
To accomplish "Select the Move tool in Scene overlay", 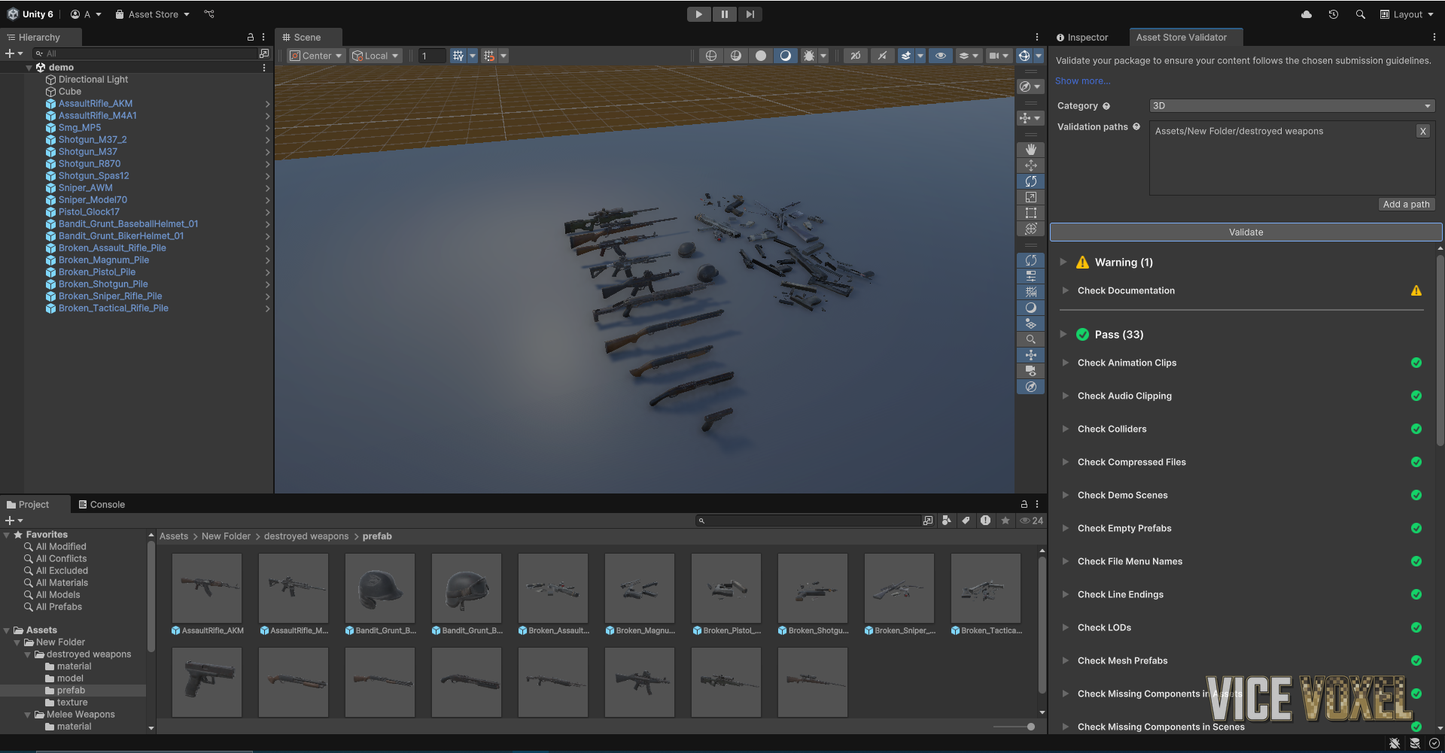I will click(x=1030, y=165).
